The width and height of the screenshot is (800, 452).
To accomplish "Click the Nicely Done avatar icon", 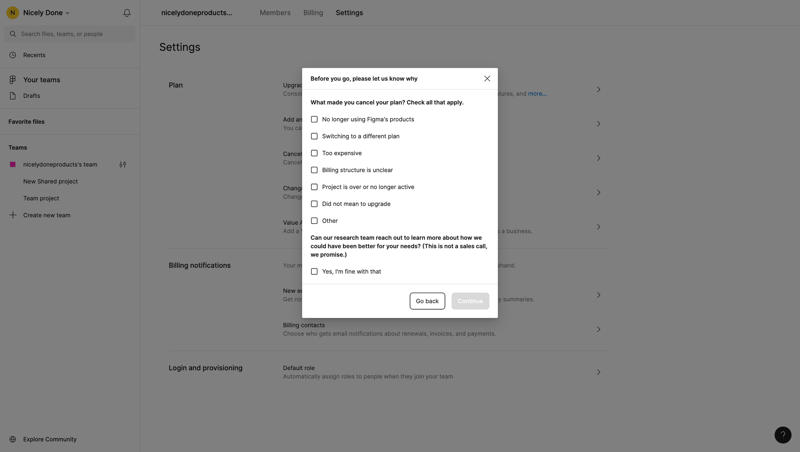I will [13, 13].
